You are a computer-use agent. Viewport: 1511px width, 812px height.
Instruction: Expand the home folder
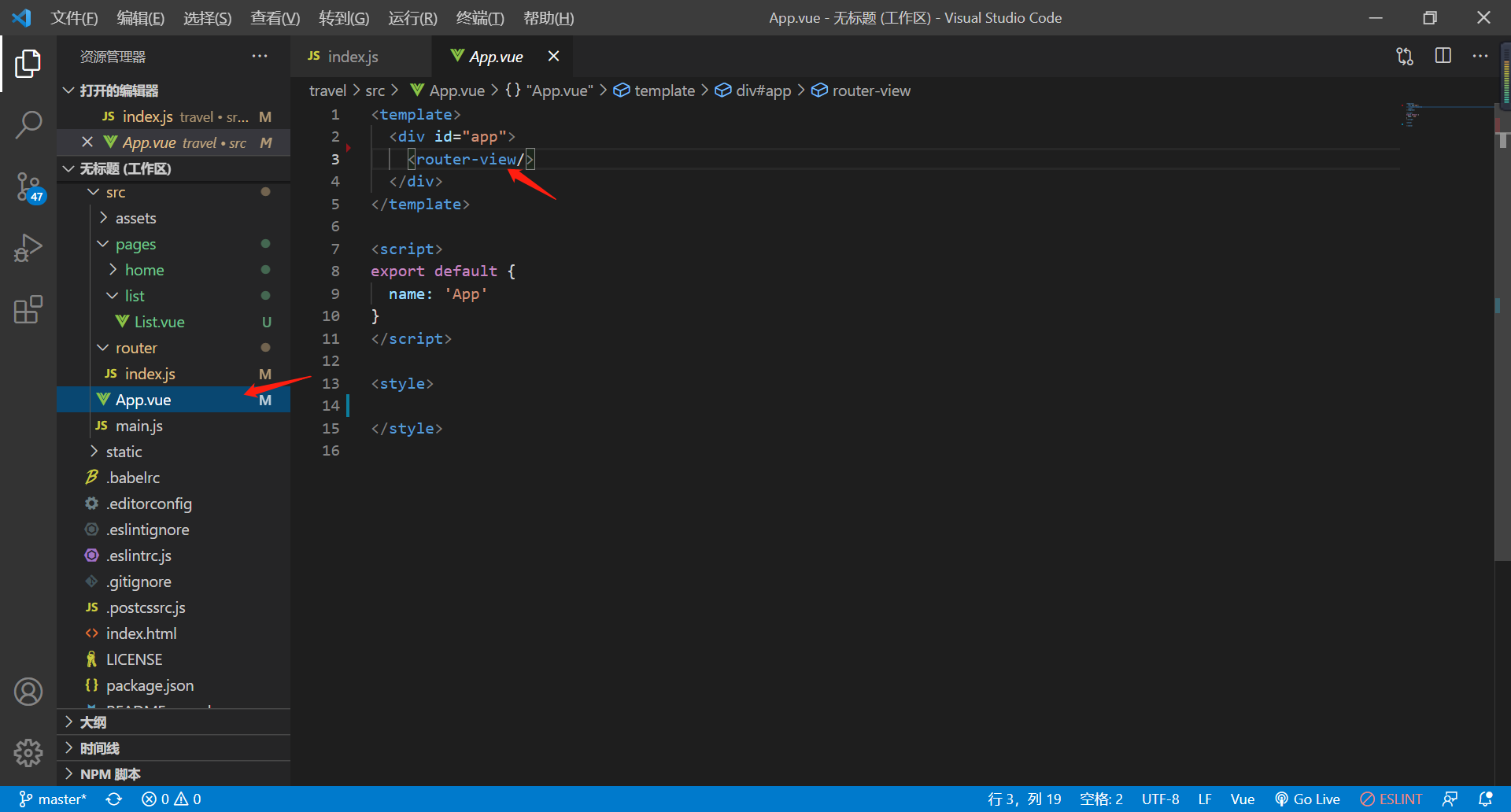[173, 270]
